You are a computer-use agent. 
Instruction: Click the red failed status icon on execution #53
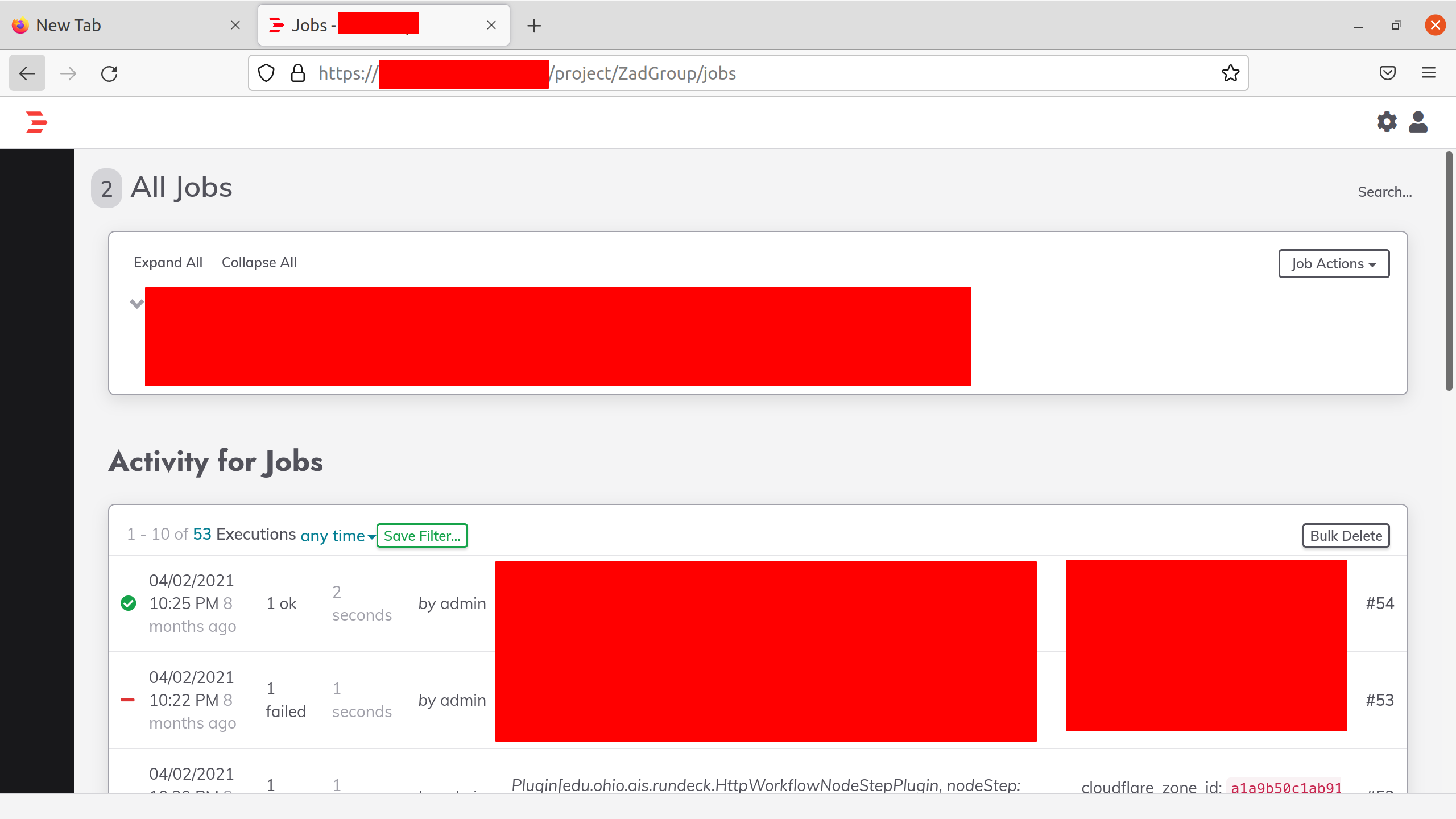click(129, 700)
